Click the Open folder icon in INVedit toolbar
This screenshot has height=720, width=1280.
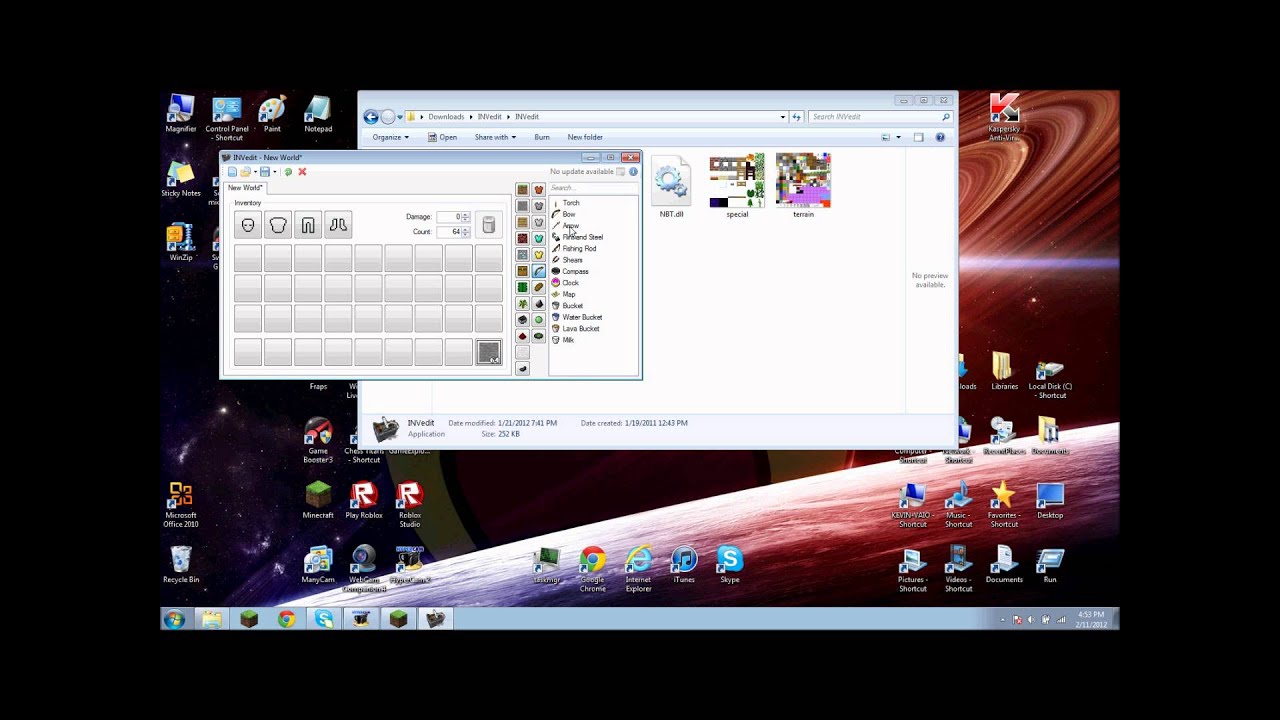245,172
